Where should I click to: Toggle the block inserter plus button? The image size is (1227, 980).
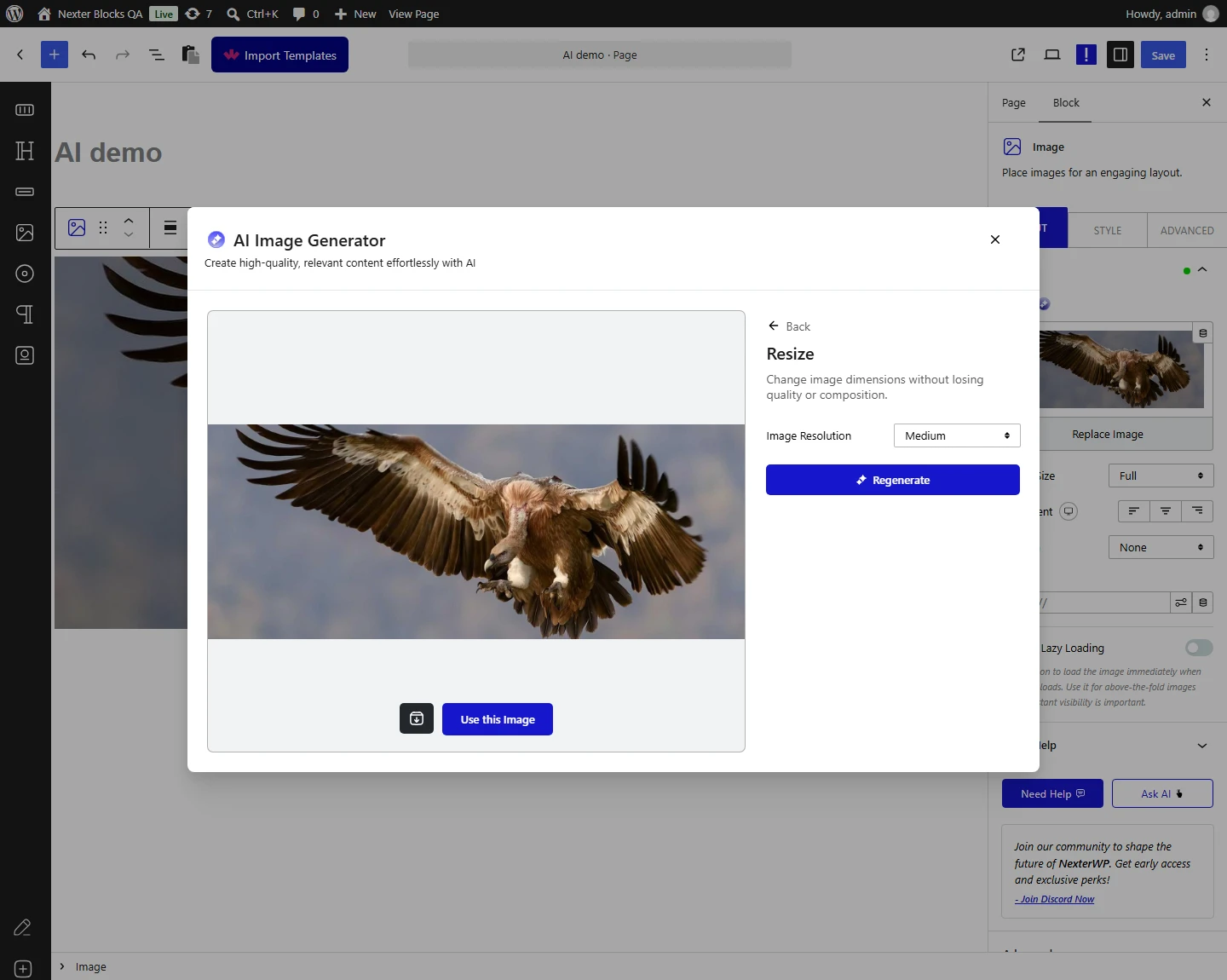(x=54, y=55)
